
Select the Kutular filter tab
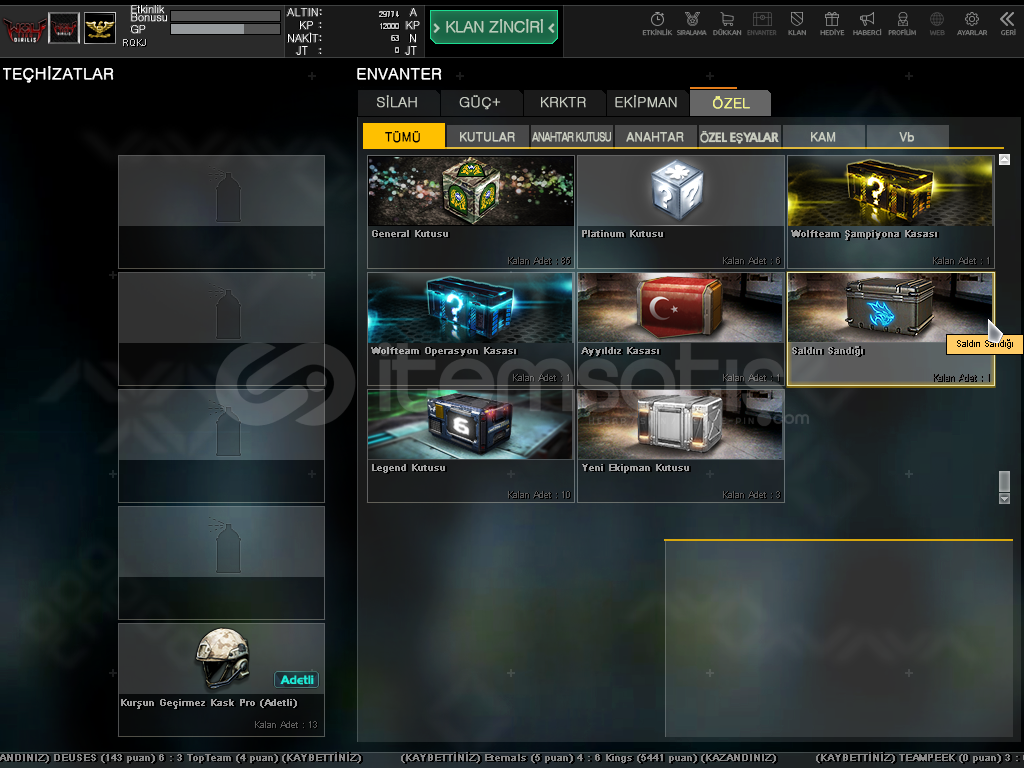(487, 136)
